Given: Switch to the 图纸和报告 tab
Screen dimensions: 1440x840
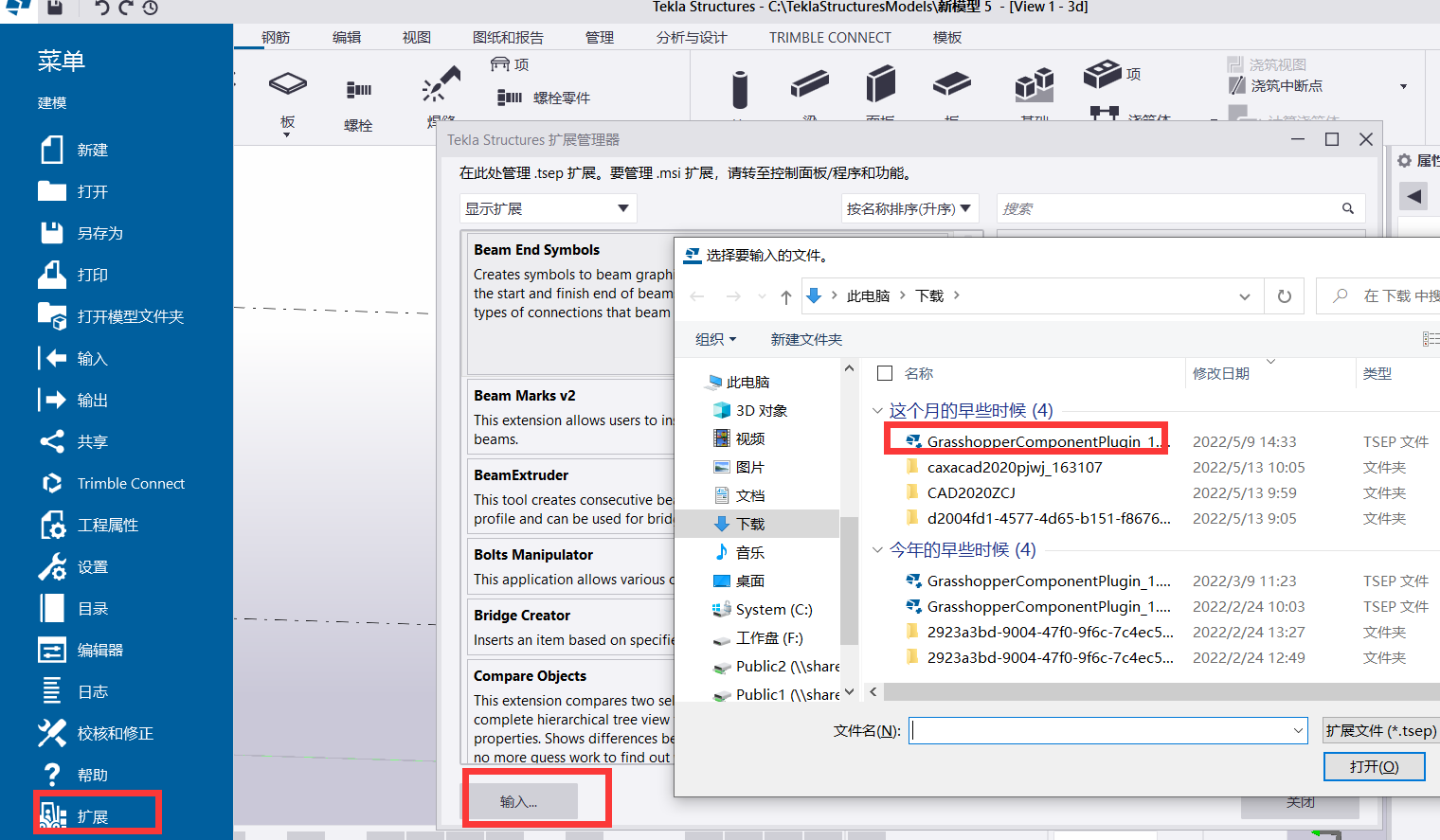Looking at the screenshot, I should coord(508,37).
